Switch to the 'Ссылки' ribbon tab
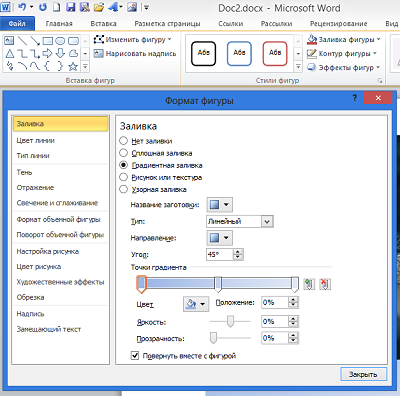400x396 pixels. [x=231, y=24]
